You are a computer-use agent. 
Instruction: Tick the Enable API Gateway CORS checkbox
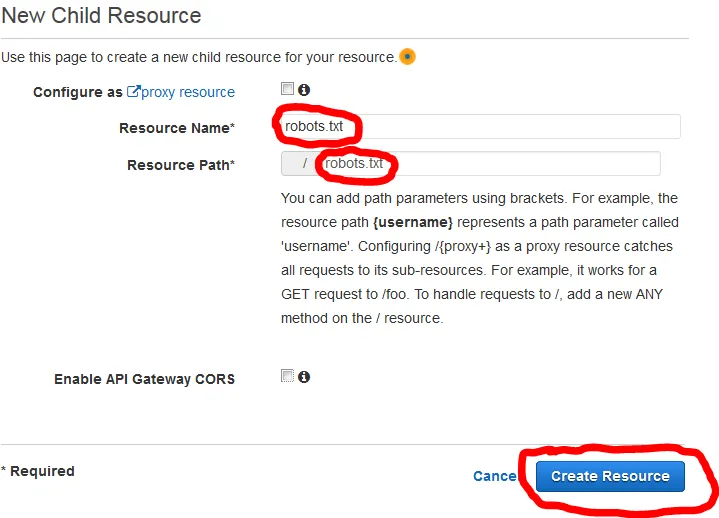tap(288, 377)
